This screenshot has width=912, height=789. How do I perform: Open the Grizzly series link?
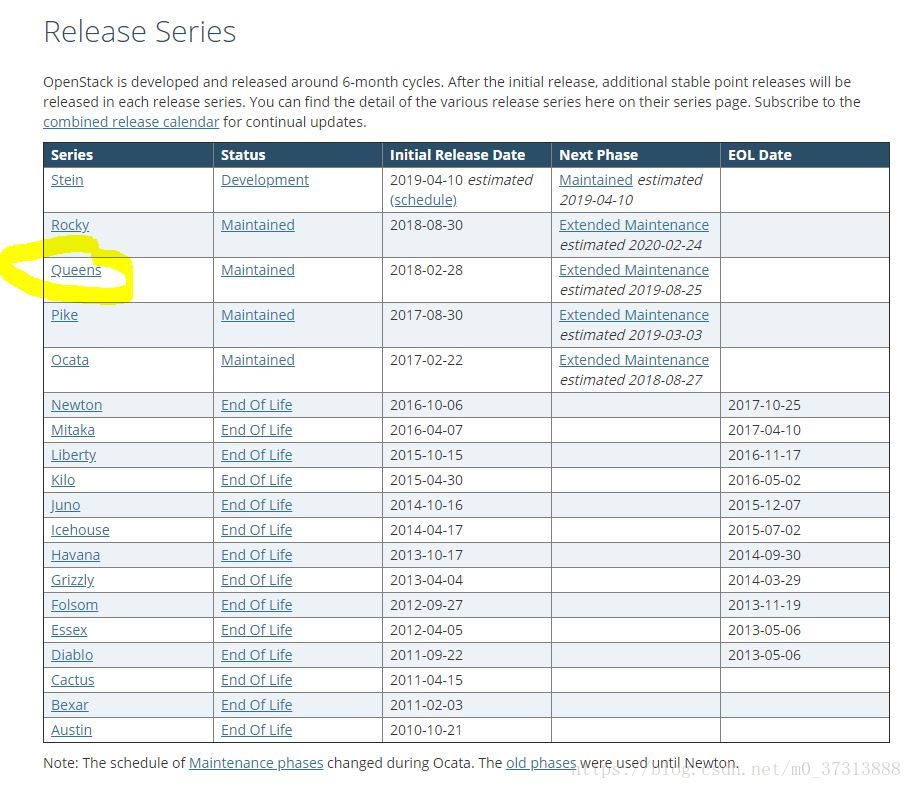(72, 580)
